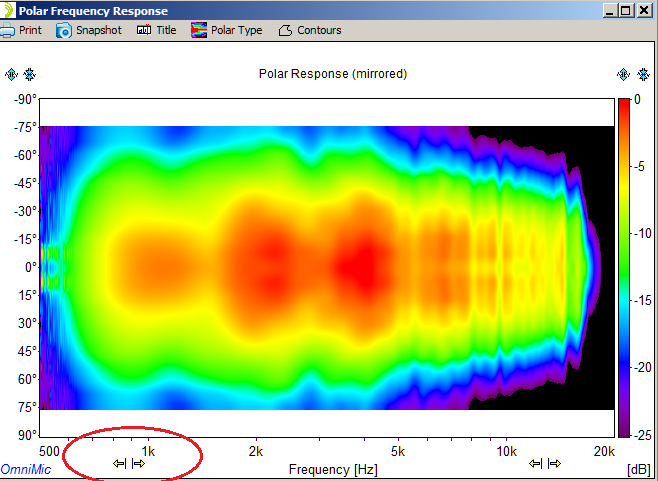Click the '[dB]' unit label

[x=639, y=469]
